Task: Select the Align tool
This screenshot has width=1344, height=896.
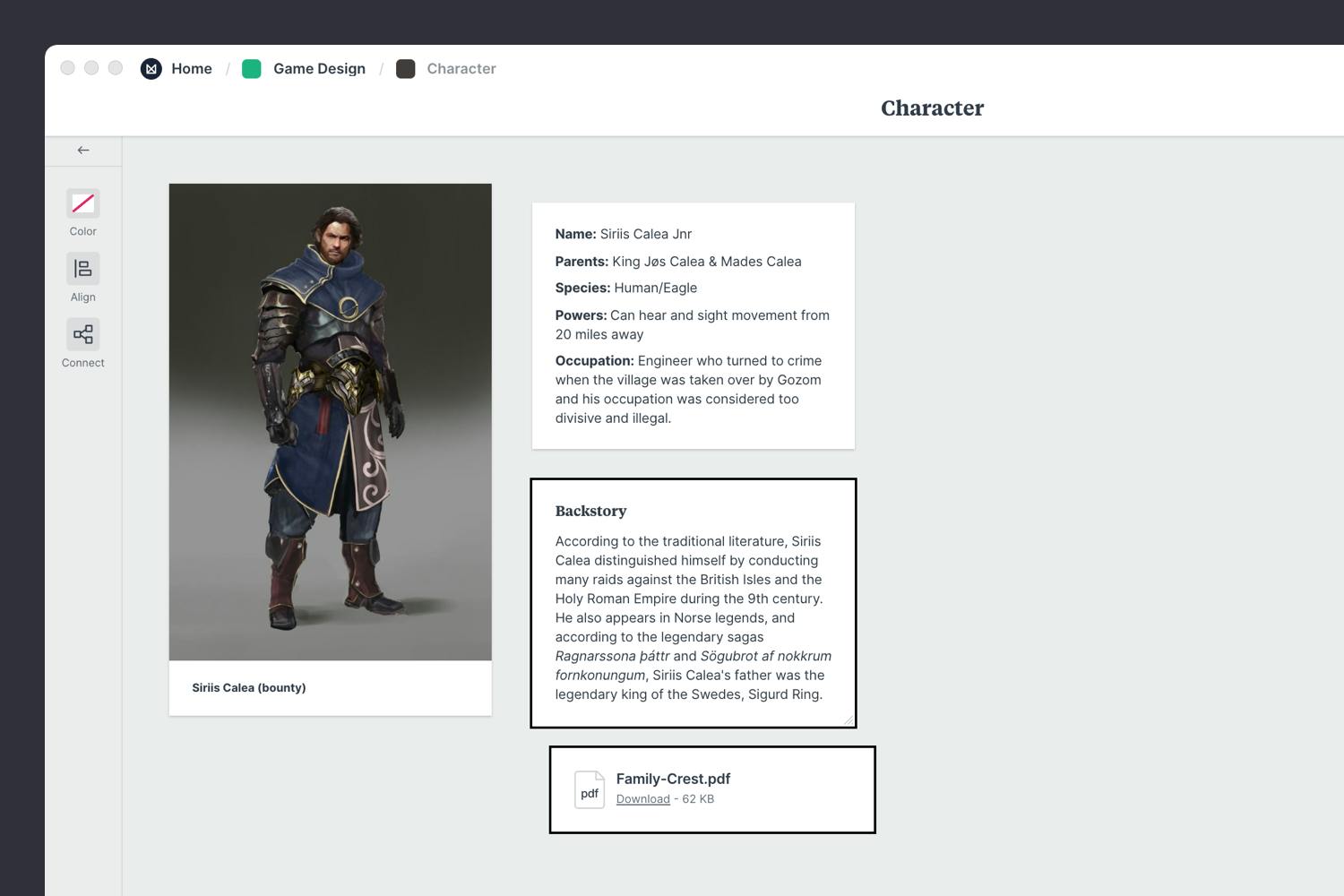Action: pyautogui.click(x=83, y=269)
